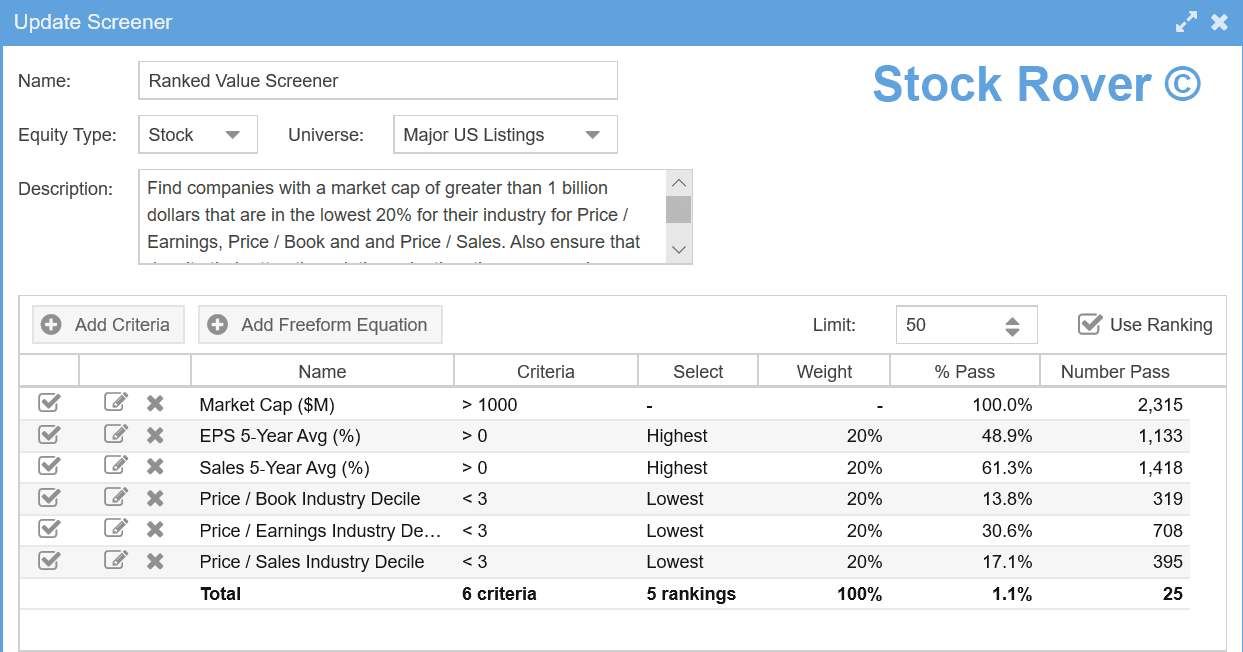This screenshot has width=1243, height=652.
Task: Edit the Market Cap criterion
Action: [116, 404]
